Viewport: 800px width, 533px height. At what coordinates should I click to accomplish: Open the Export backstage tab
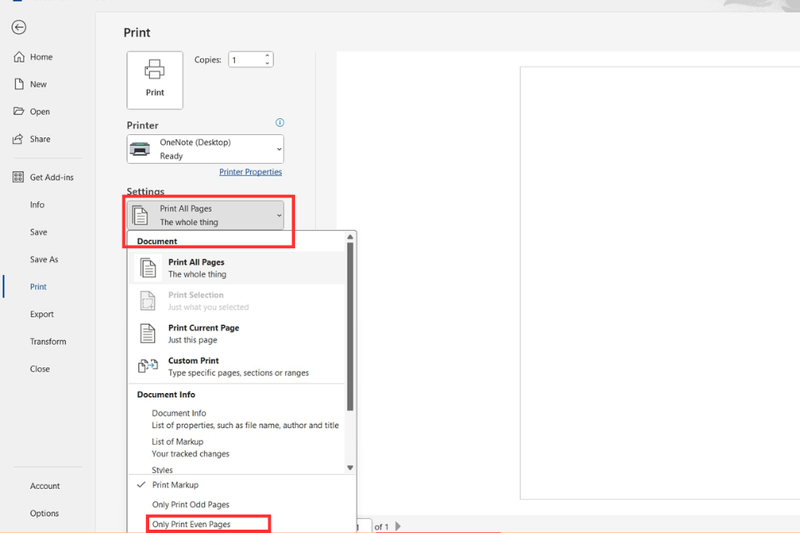(42, 314)
